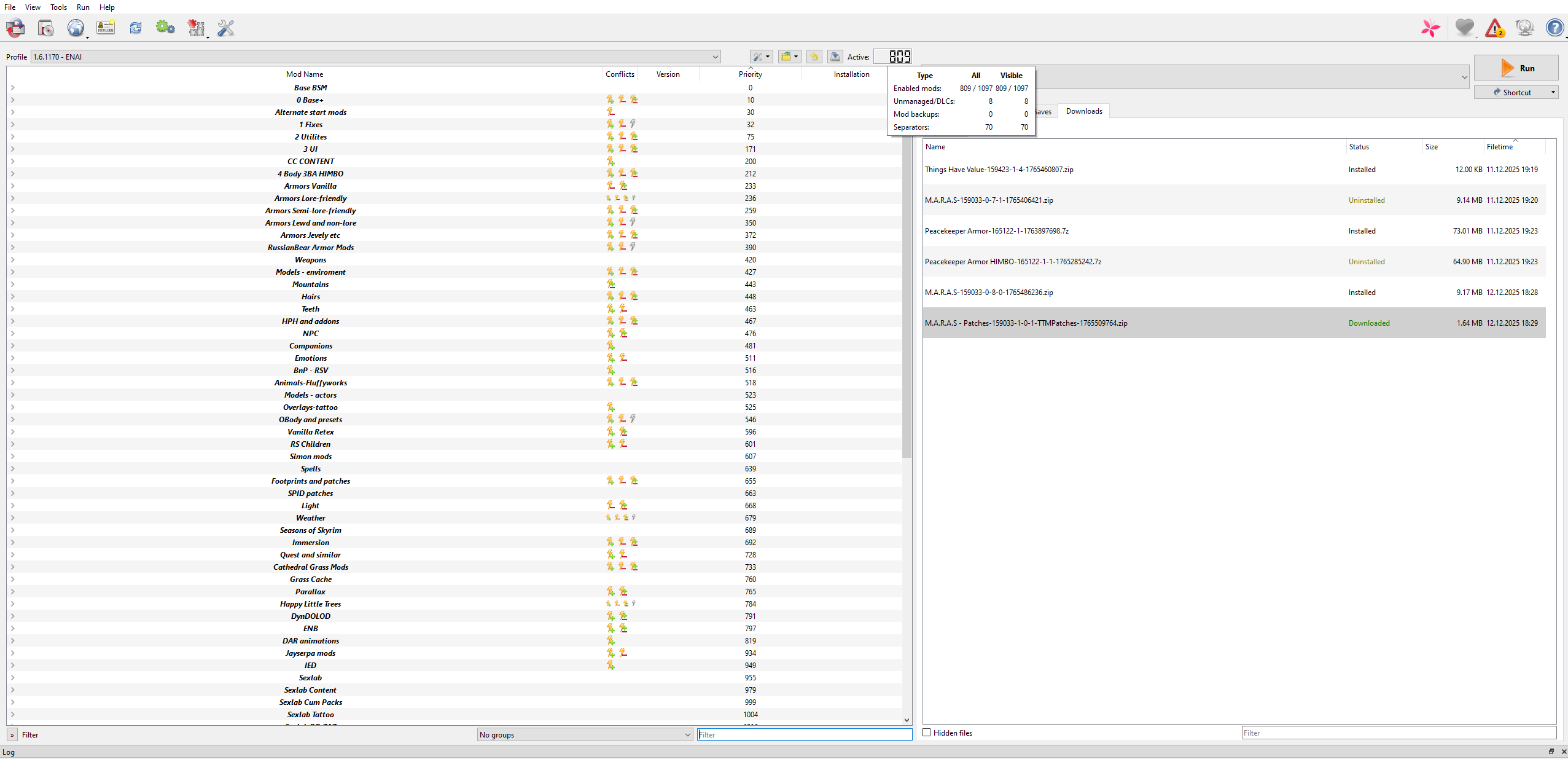Click Install Mod from archive icon
This screenshot has width=1568, height=759.
(x=46, y=28)
